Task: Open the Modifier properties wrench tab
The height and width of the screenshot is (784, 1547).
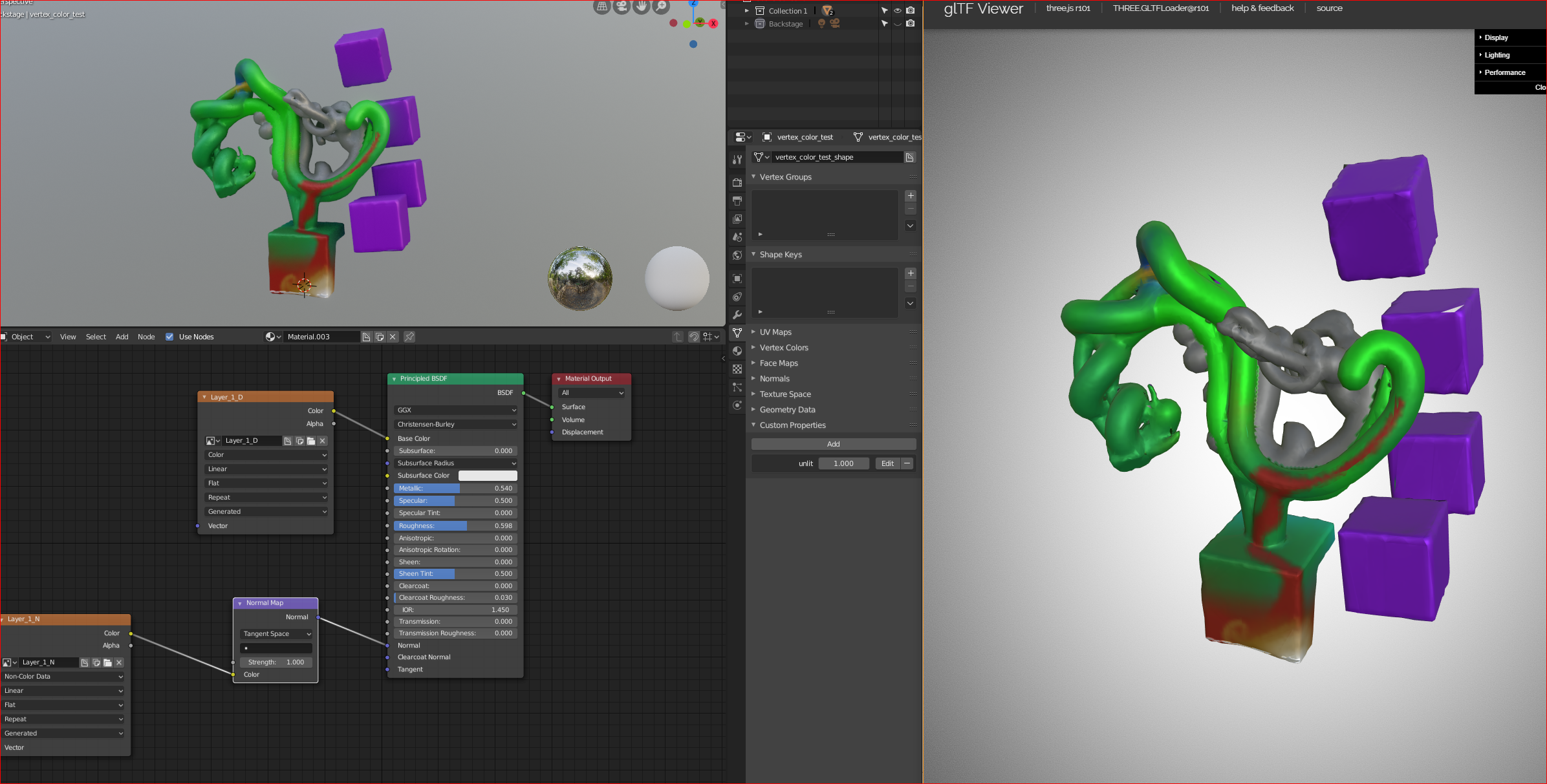Action: click(737, 315)
